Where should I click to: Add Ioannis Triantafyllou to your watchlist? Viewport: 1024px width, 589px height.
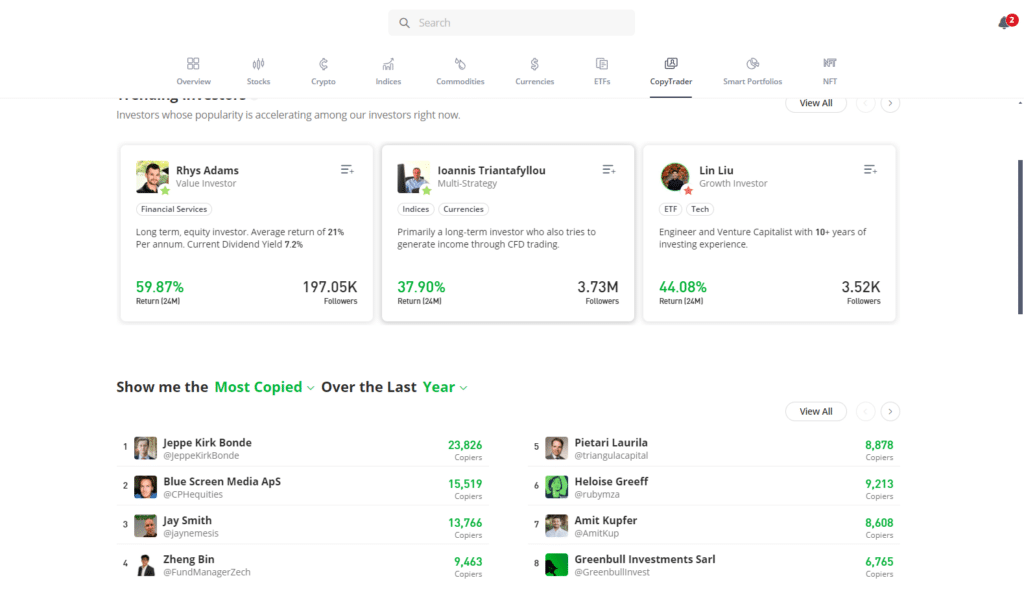tap(609, 169)
